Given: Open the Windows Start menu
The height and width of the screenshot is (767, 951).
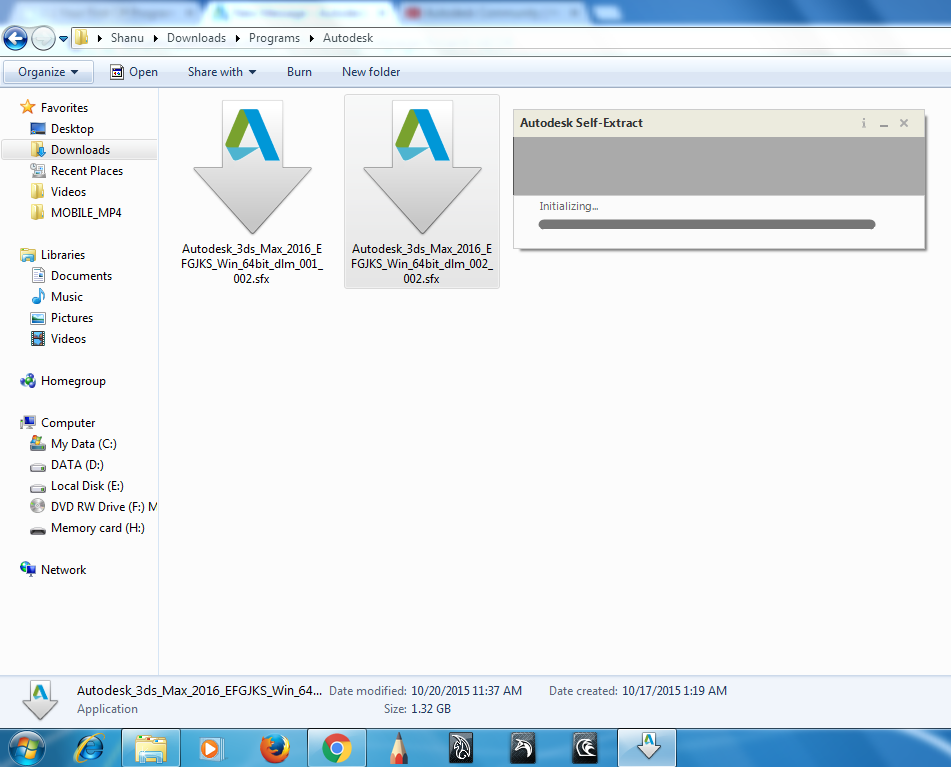Looking at the screenshot, I should (x=27, y=749).
